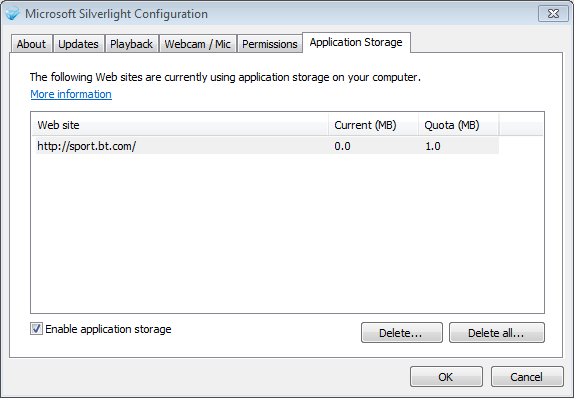This screenshot has width=574, height=398.
Task: Sort by the Current (MB) column header
Action: click(x=373, y=125)
